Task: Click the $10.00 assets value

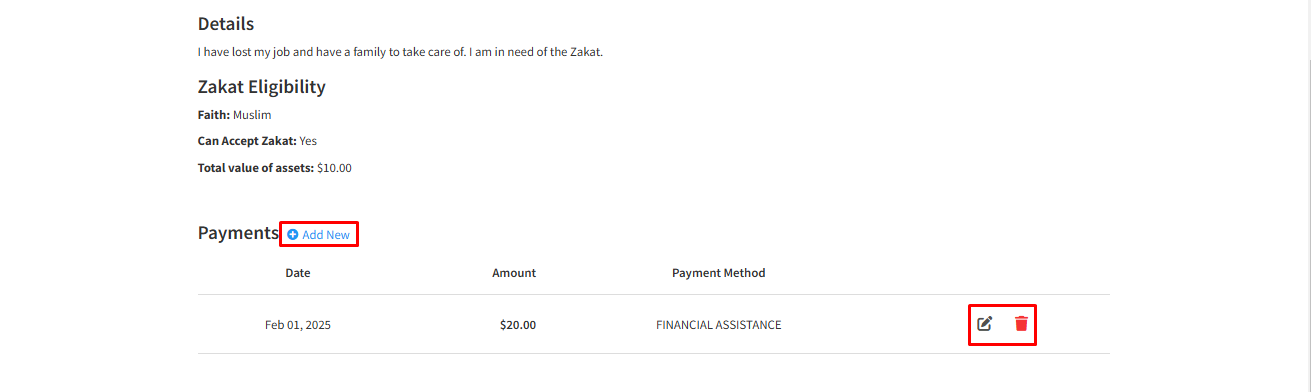Action: pos(334,168)
